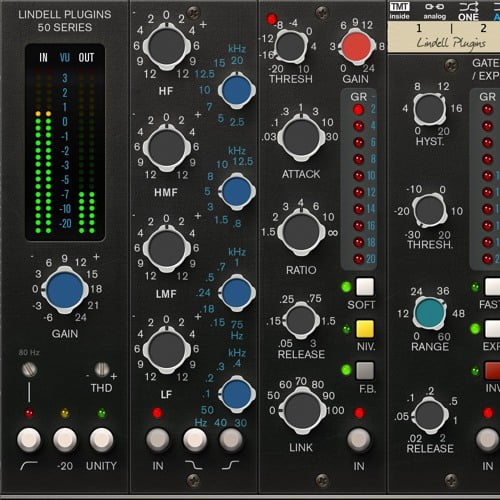This screenshot has width=500, height=500.
Task: Click the HMF gain knob
Action: (x=167, y=147)
